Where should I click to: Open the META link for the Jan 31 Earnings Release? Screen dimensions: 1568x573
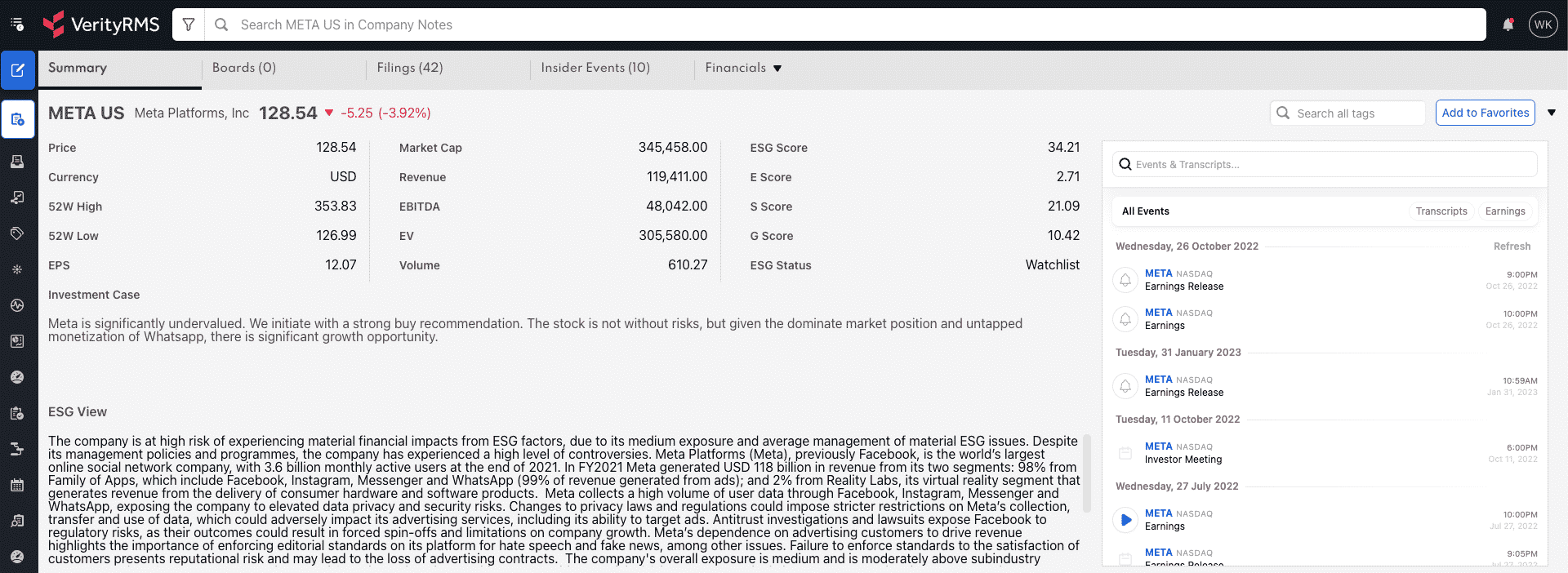[x=1159, y=380]
